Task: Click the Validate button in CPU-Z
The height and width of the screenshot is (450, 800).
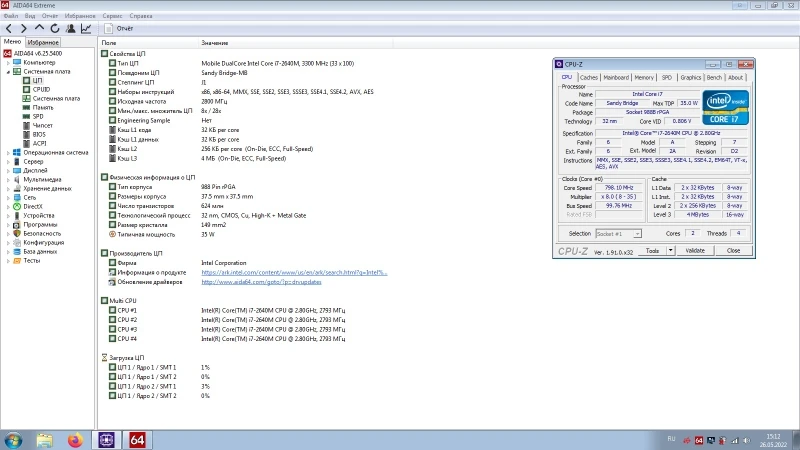Action: (695, 251)
